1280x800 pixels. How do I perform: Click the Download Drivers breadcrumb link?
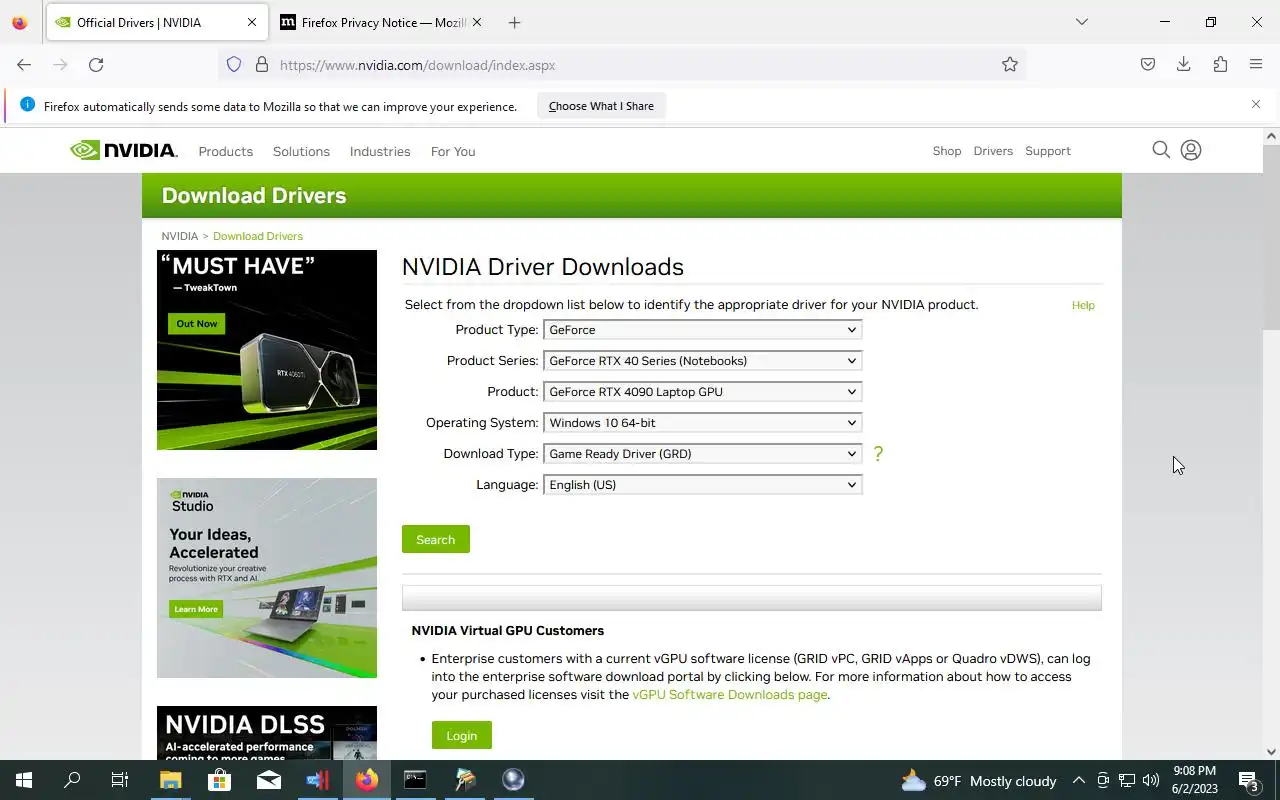pos(258,236)
